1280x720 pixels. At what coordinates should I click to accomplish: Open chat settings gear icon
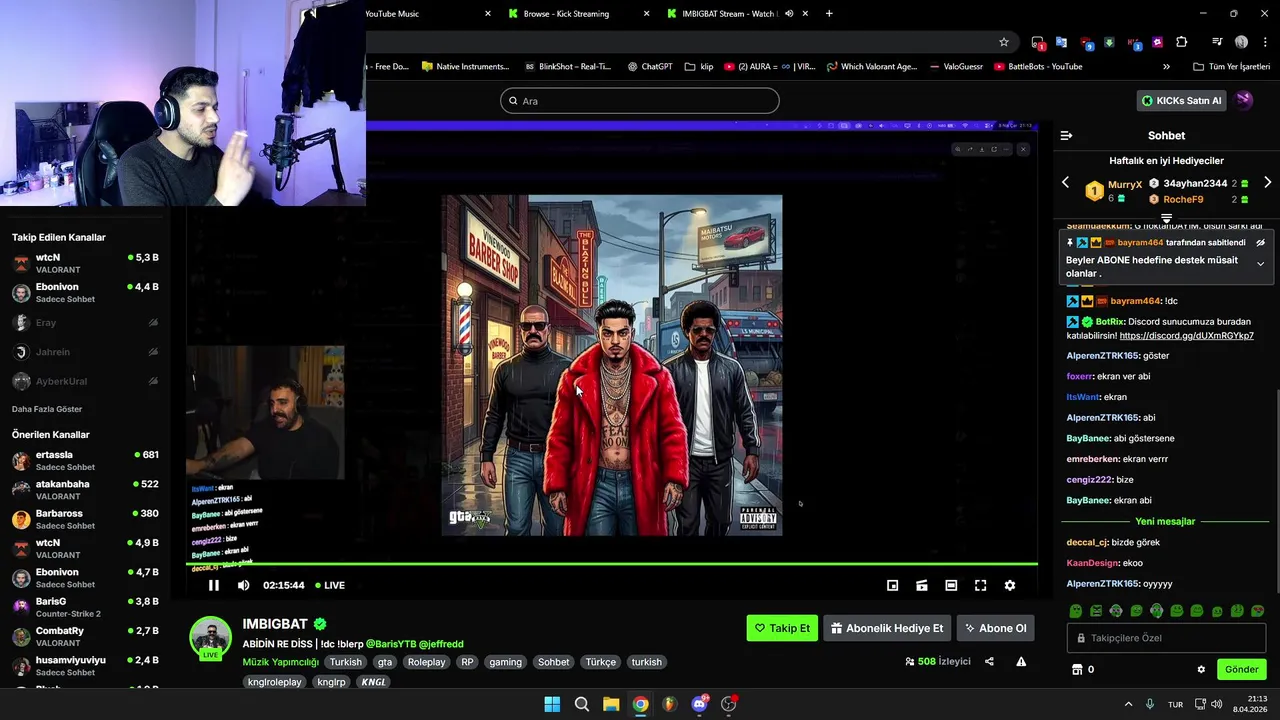click(x=1201, y=669)
